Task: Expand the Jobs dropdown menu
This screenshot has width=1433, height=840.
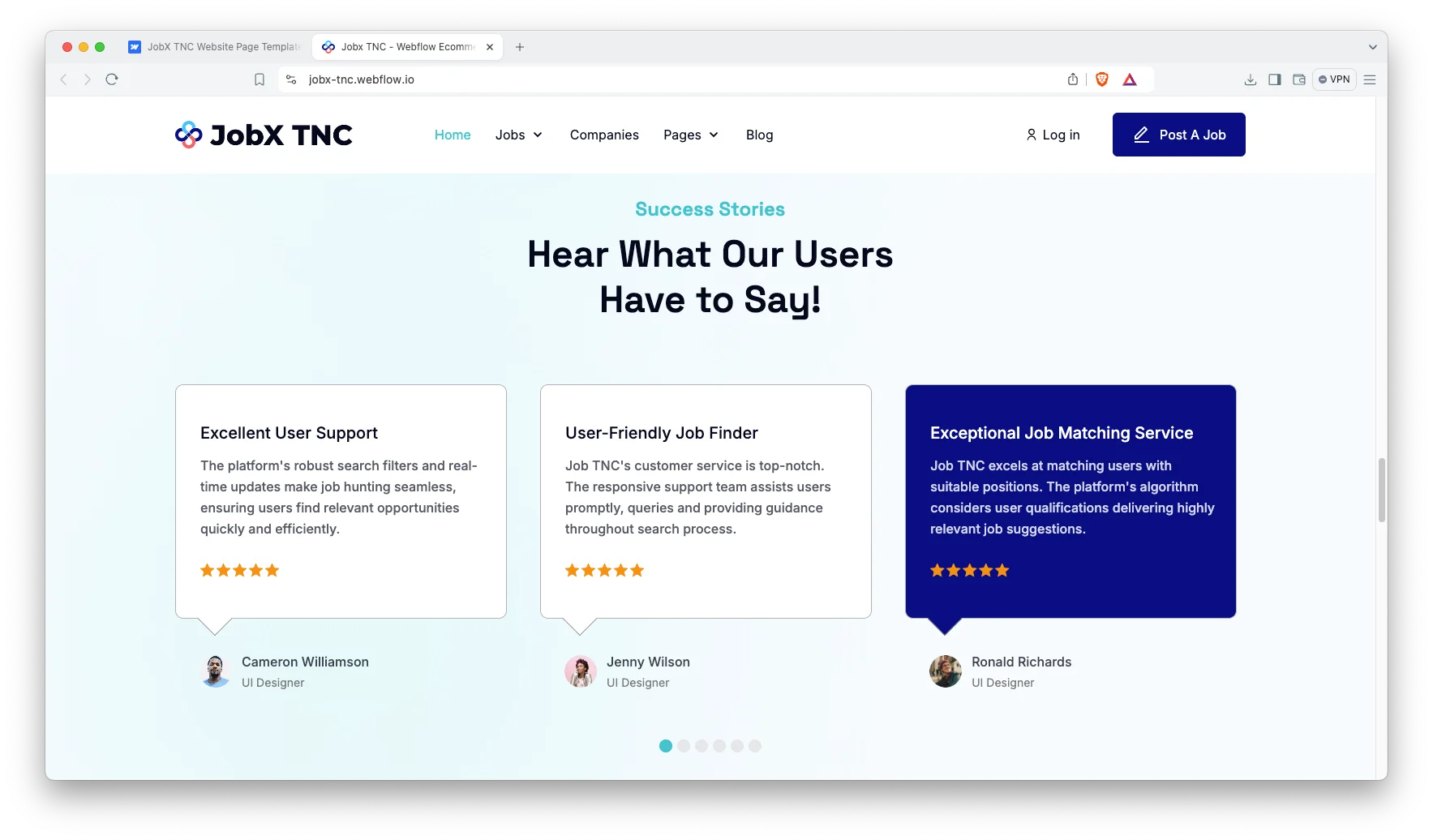Action: 519,135
